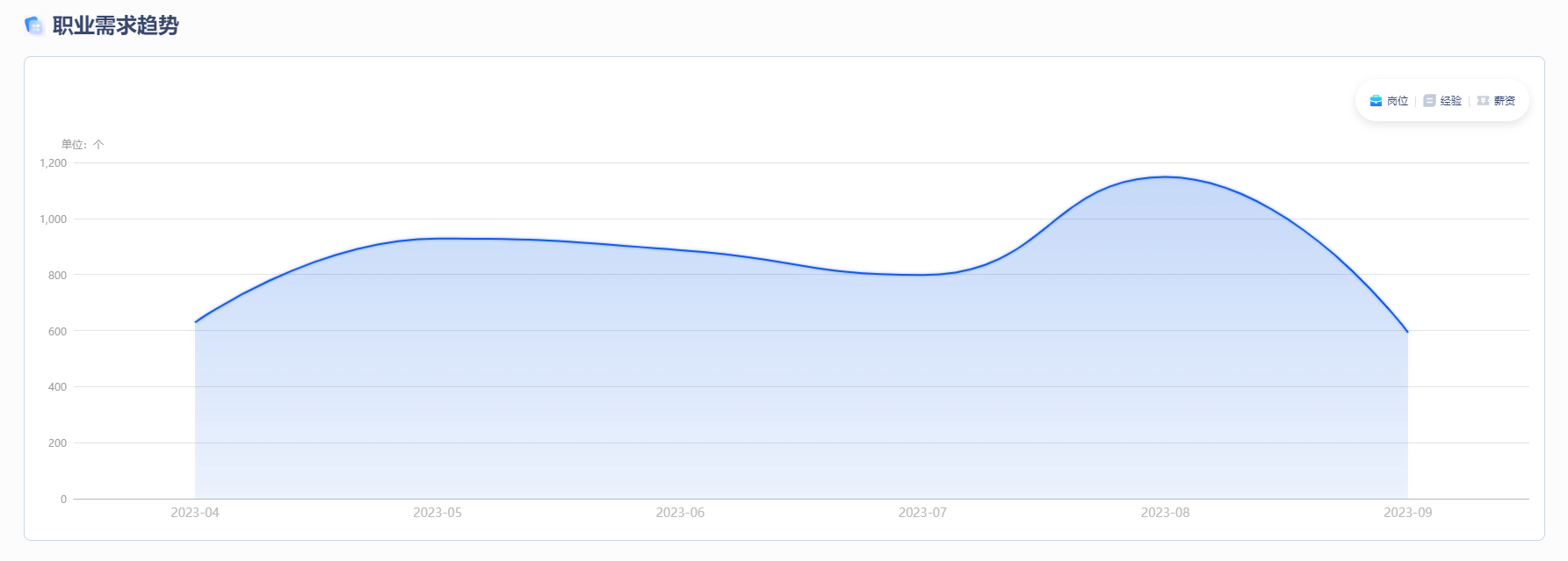Click the curve dip above 2023-07
Screen dimensions: 1568x561
pos(922,275)
